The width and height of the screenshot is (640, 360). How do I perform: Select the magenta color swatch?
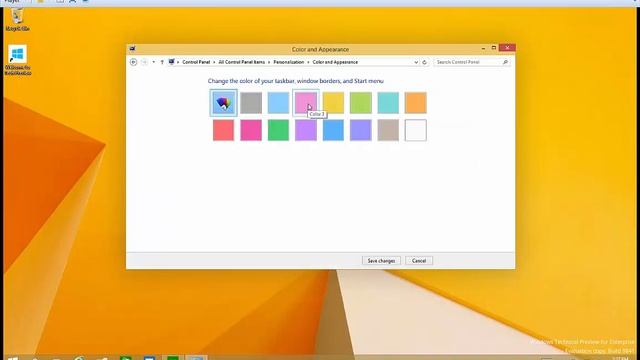click(x=251, y=130)
